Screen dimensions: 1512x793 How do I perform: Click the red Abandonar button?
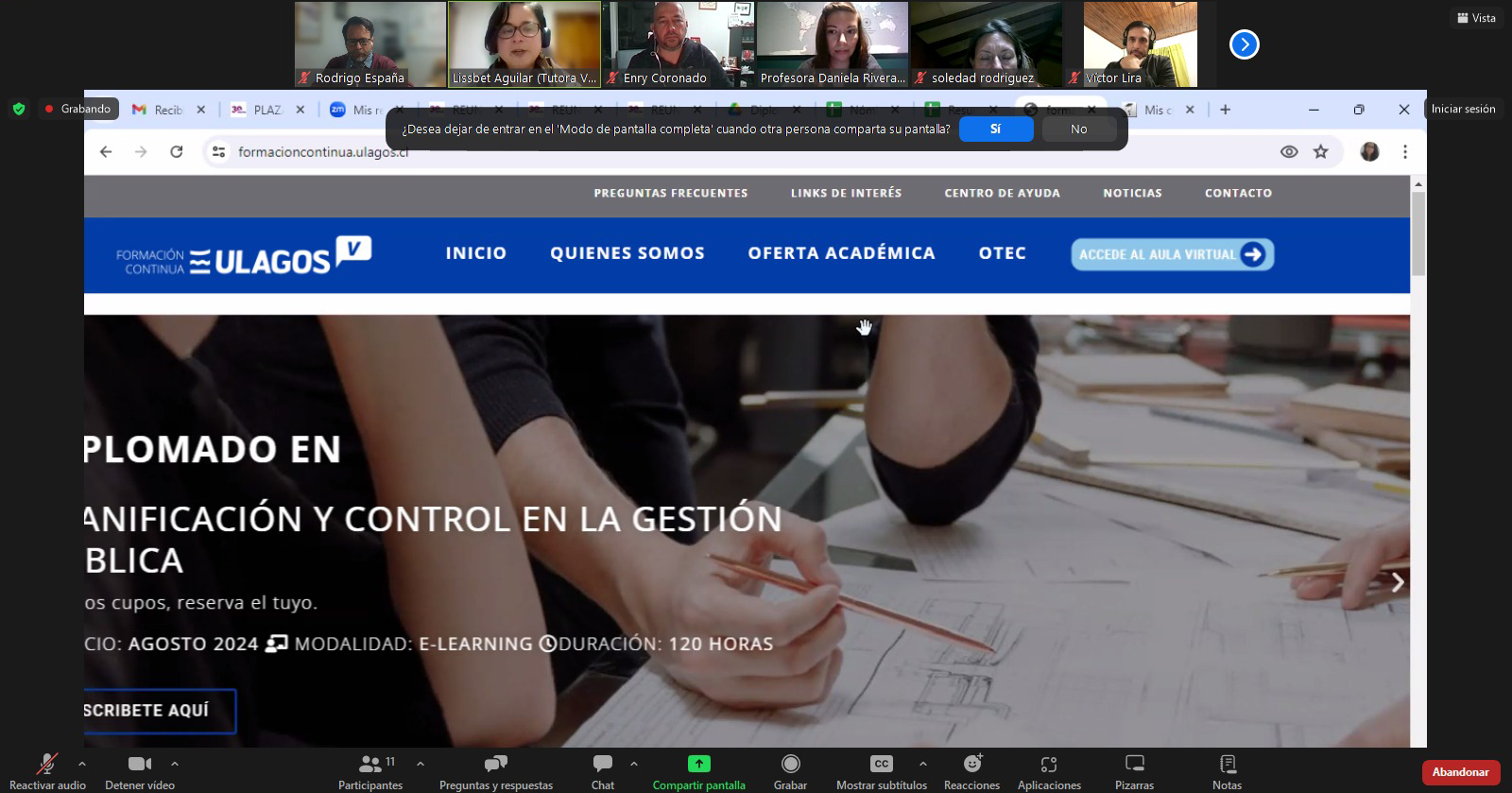click(1461, 772)
